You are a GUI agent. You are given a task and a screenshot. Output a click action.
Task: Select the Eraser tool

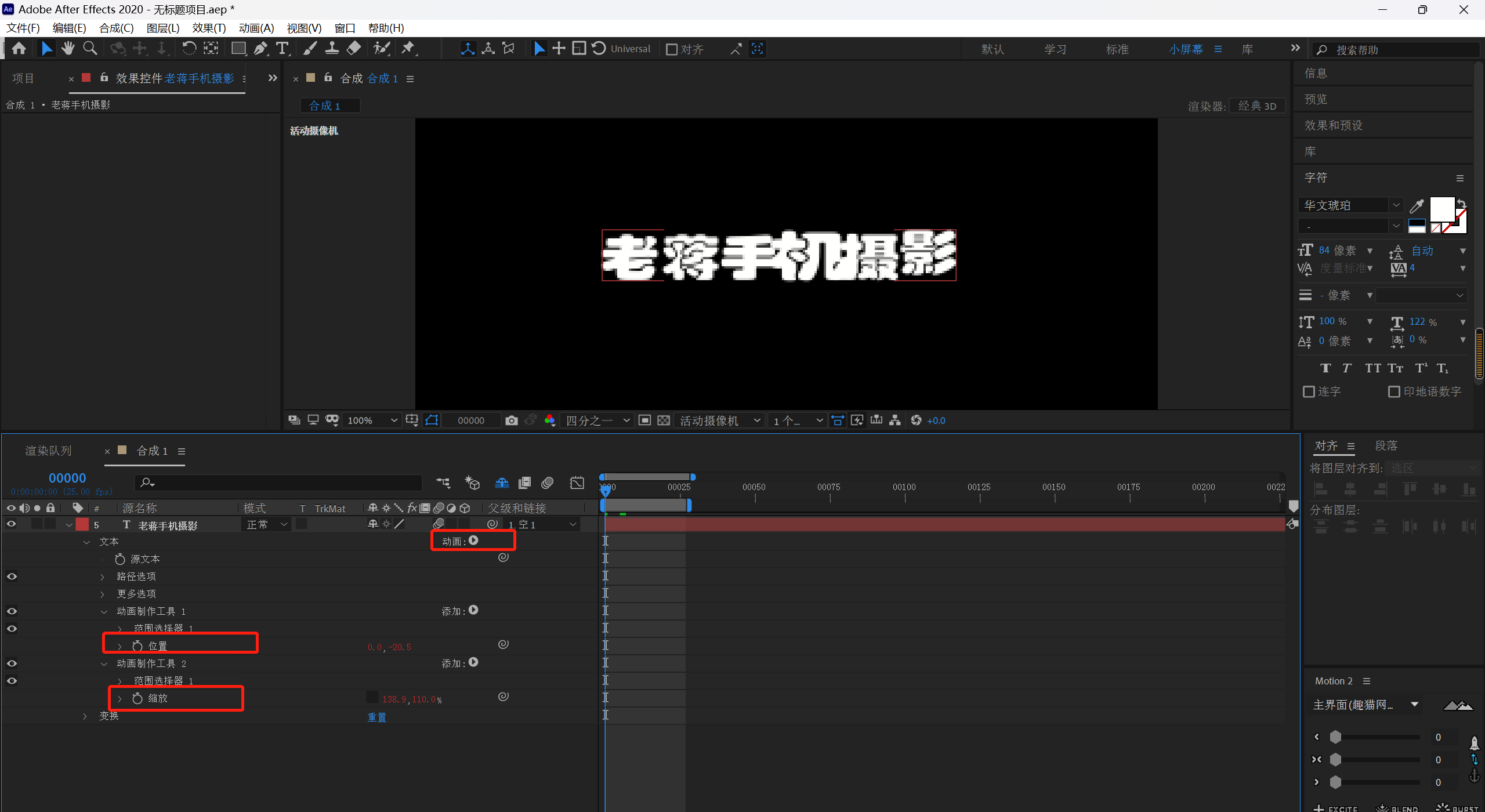[354, 49]
